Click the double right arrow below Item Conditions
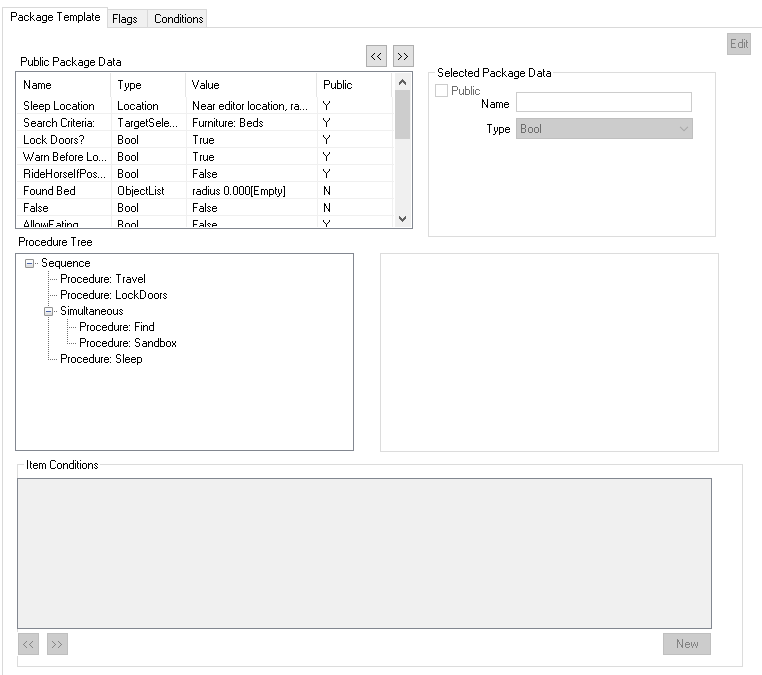 pos(57,645)
